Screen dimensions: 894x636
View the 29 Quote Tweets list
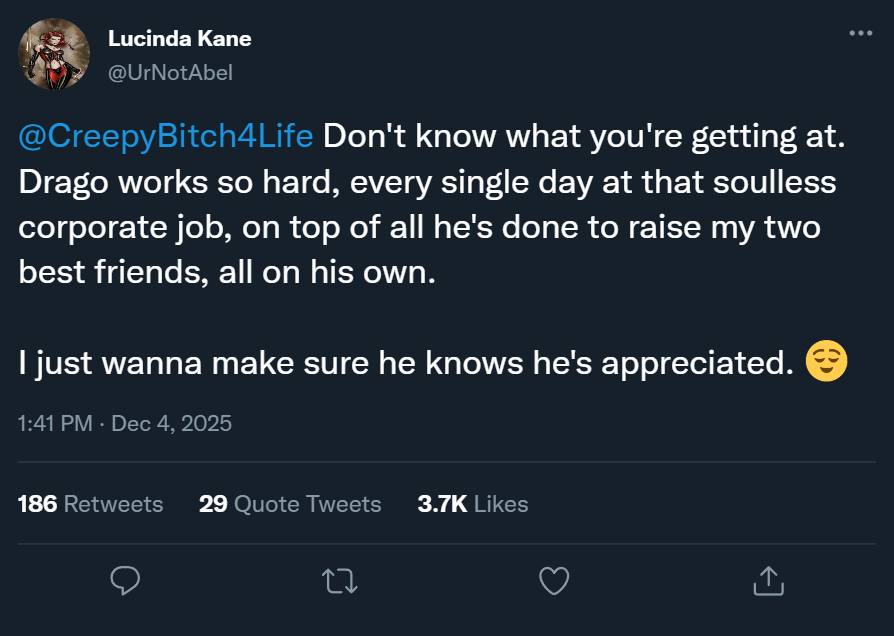(290, 503)
